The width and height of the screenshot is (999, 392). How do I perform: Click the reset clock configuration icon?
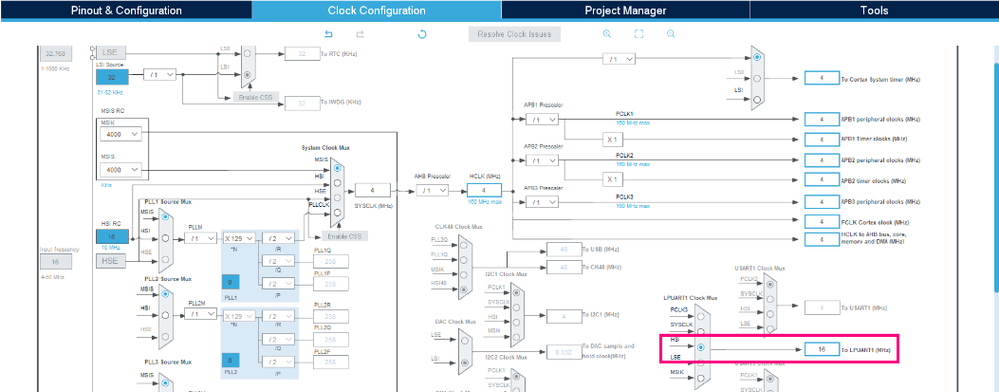[x=422, y=34]
